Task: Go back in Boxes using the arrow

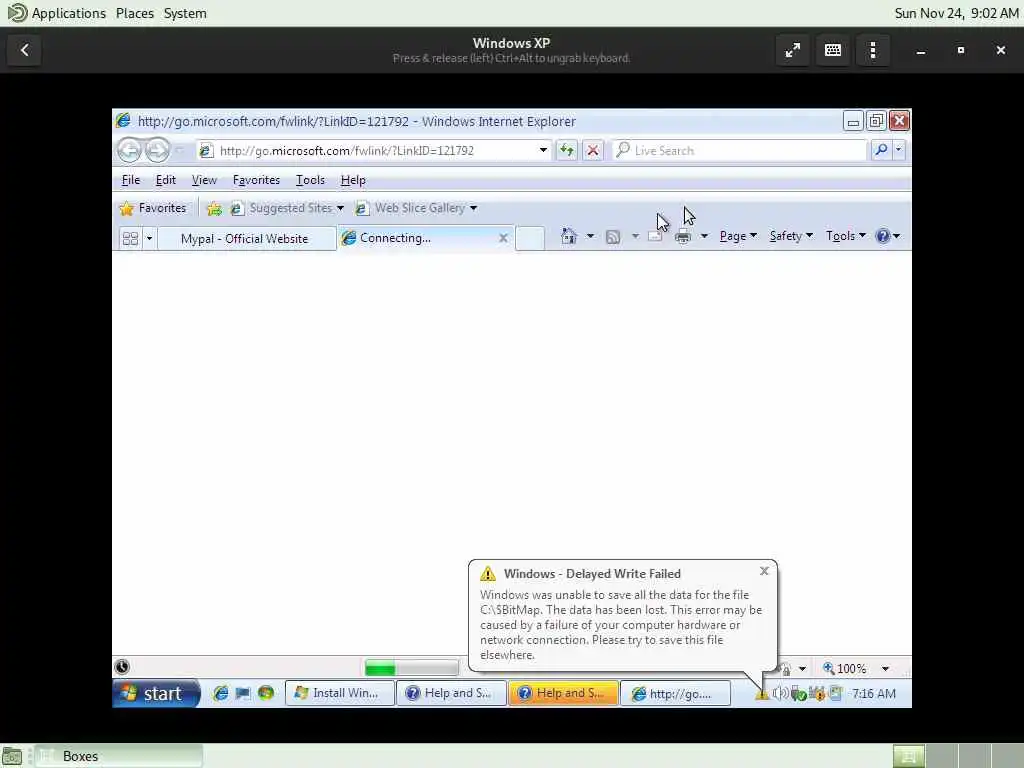Action: [25, 50]
